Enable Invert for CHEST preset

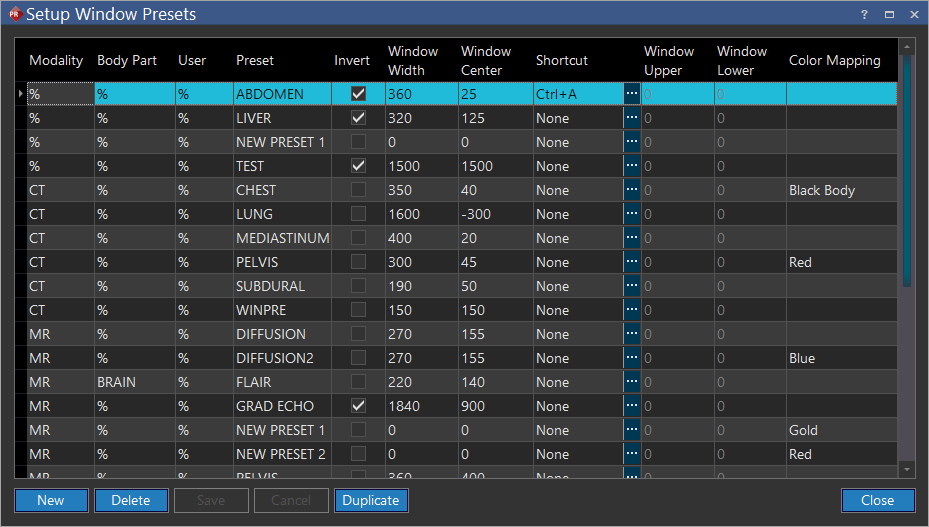tap(358, 190)
